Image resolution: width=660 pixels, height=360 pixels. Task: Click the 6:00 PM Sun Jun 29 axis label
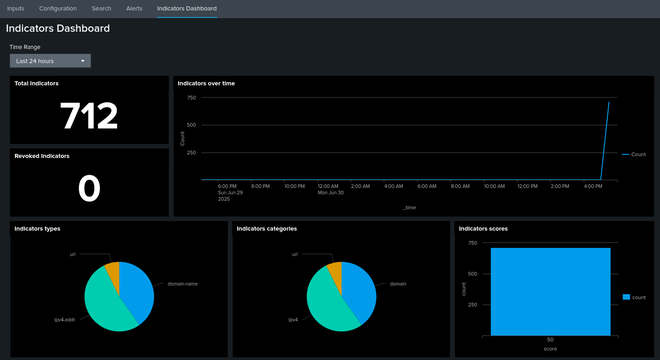230,192
